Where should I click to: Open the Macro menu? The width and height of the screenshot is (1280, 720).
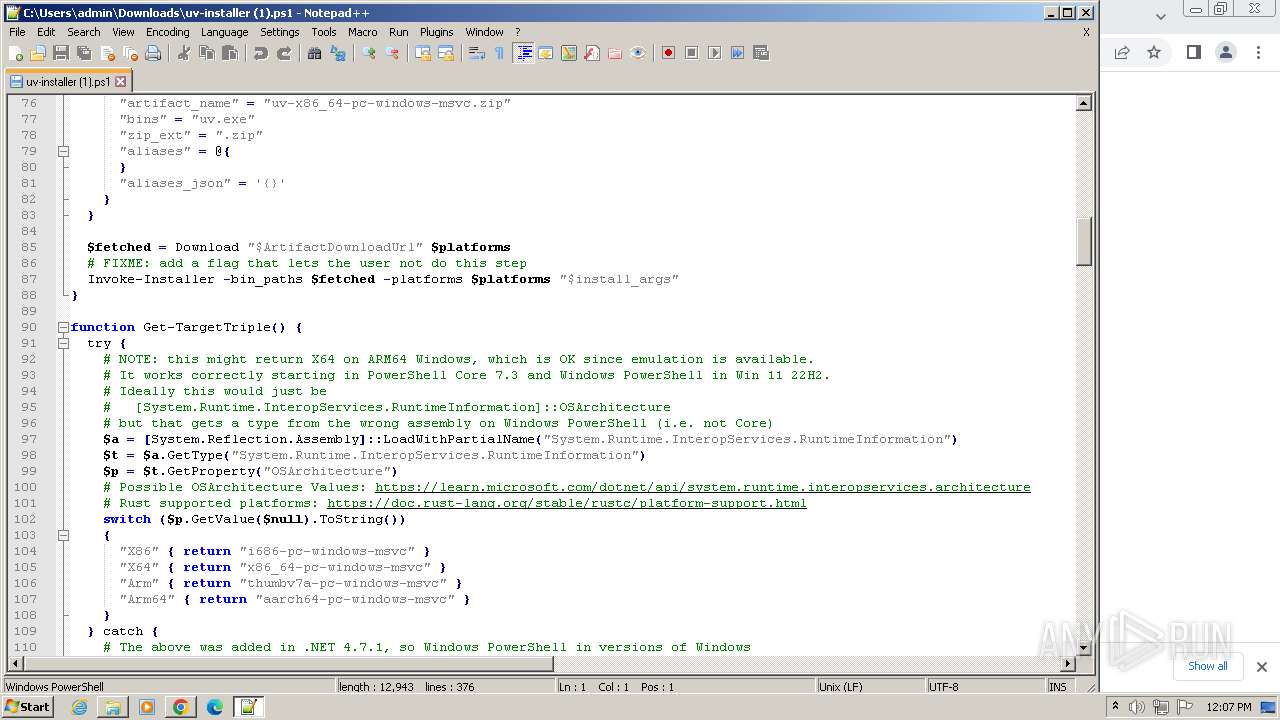pos(362,32)
